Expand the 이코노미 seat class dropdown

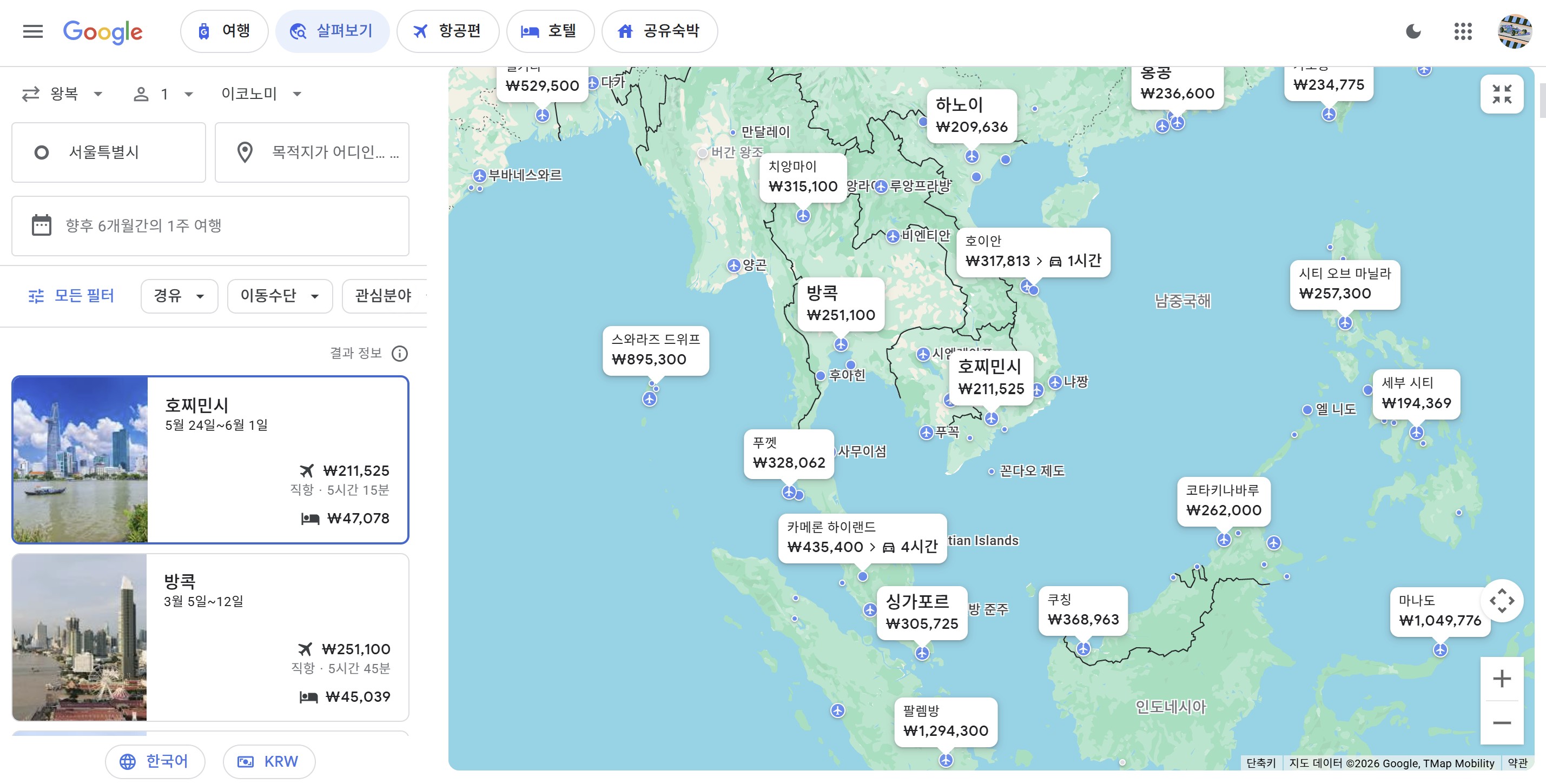coord(261,94)
